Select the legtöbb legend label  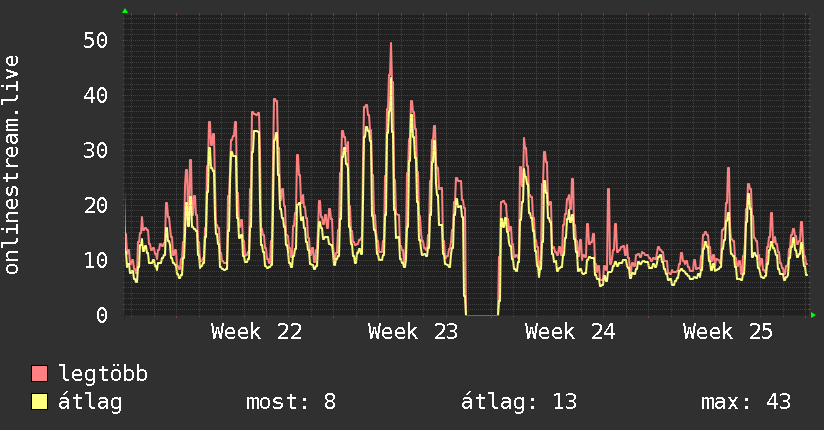coord(103,373)
